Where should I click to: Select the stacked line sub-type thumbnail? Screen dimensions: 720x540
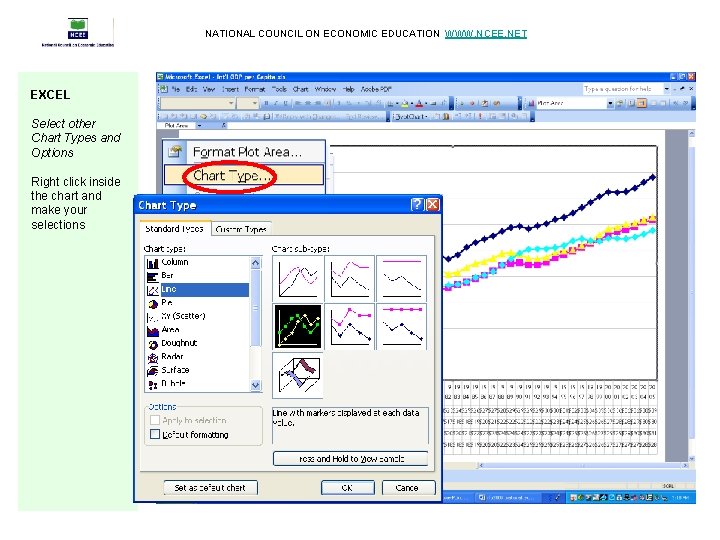pos(350,278)
